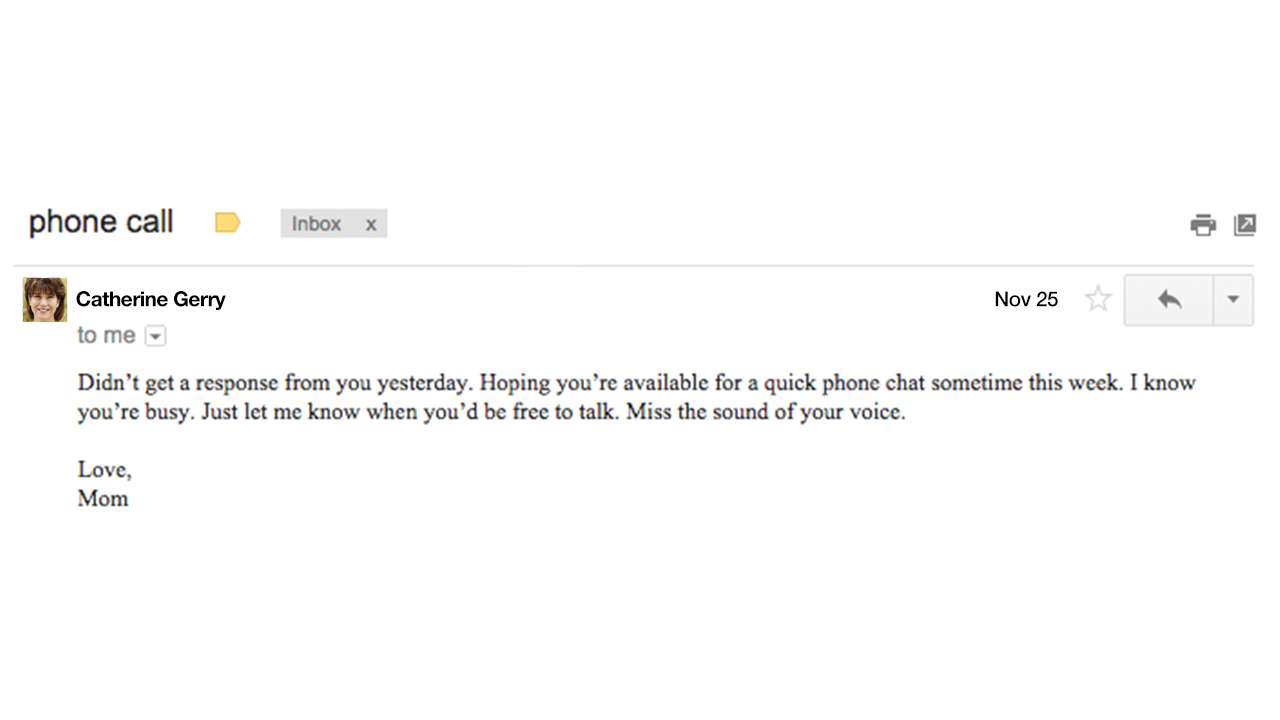
Task: View Catherine Gerry's profile photo
Action: [45, 300]
